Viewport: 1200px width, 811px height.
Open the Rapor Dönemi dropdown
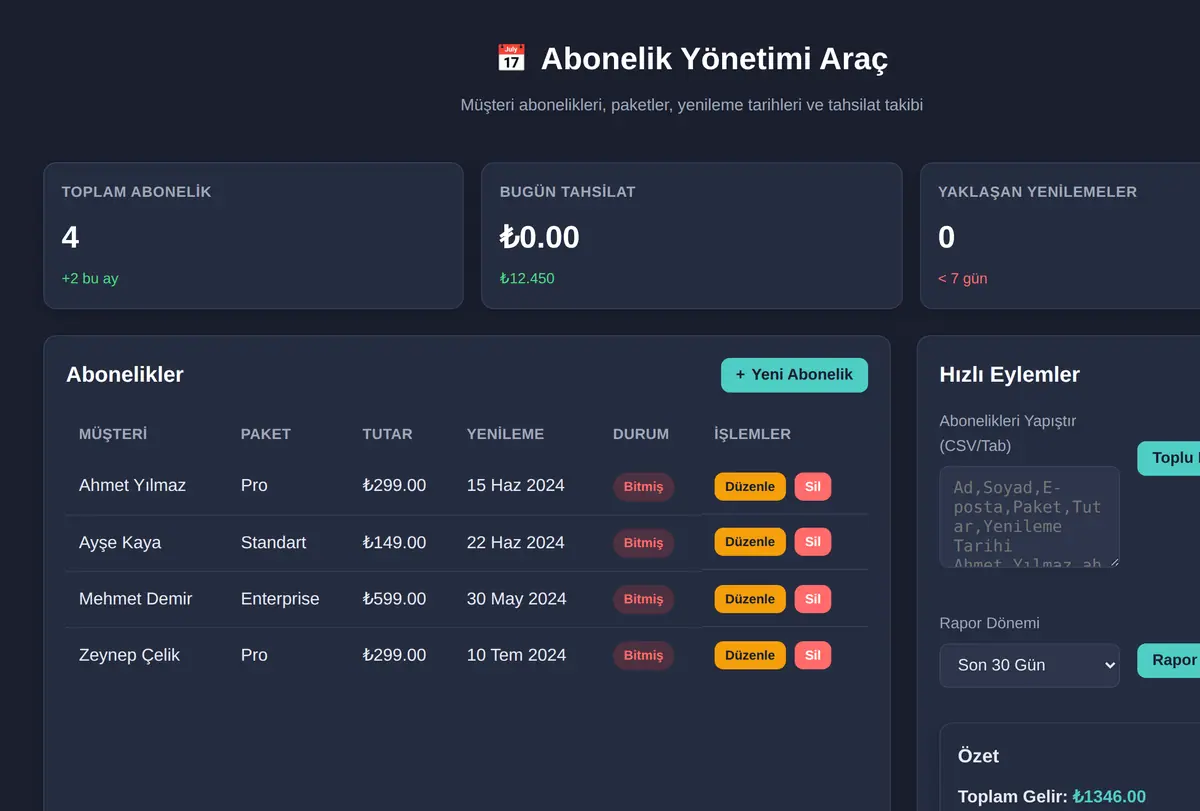point(1029,665)
